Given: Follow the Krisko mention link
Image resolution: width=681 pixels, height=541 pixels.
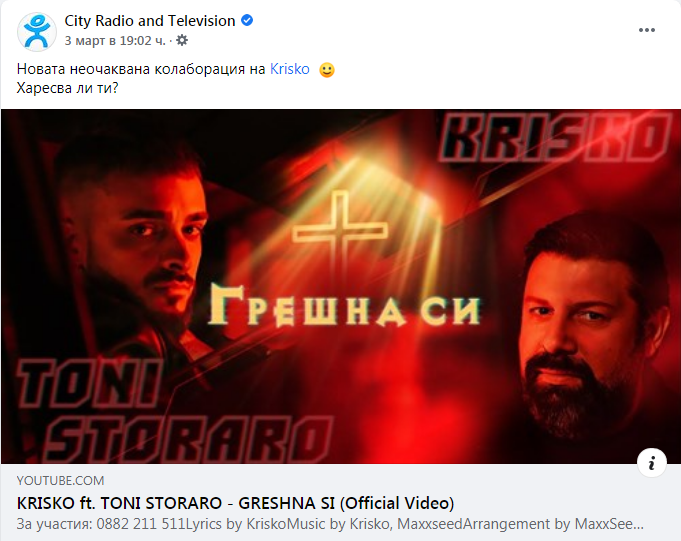Looking at the screenshot, I should [x=290, y=69].
